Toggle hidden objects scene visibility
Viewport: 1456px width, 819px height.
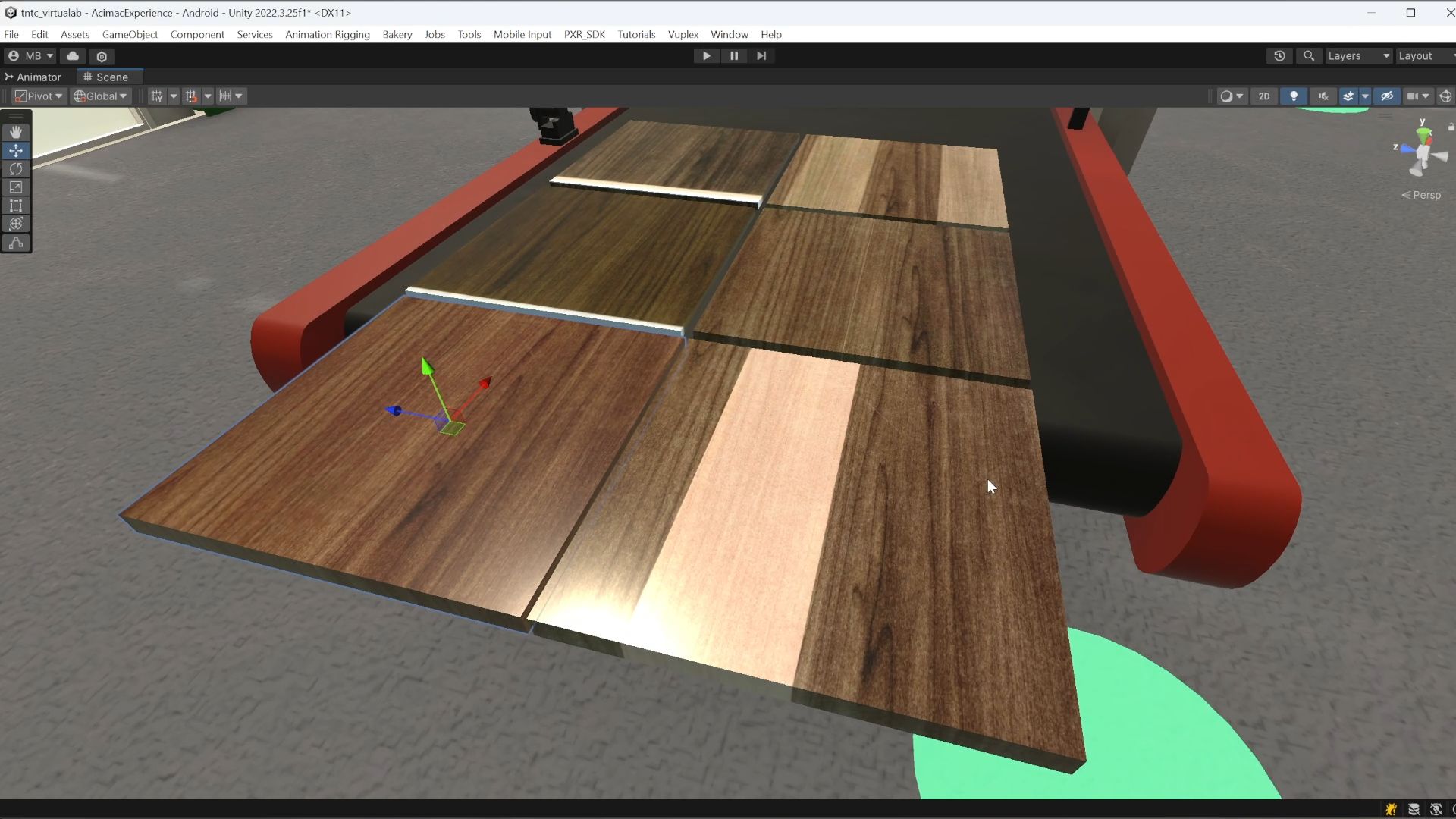pyautogui.click(x=1387, y=96)
